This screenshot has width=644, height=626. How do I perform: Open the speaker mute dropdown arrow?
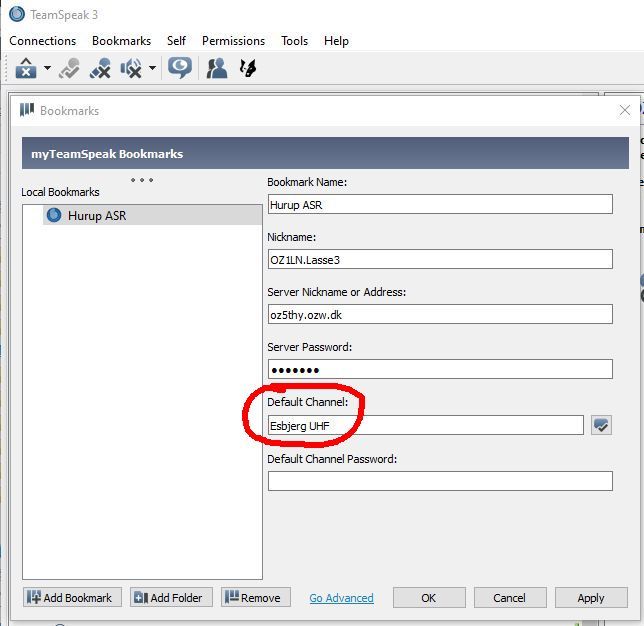point(152,68)
